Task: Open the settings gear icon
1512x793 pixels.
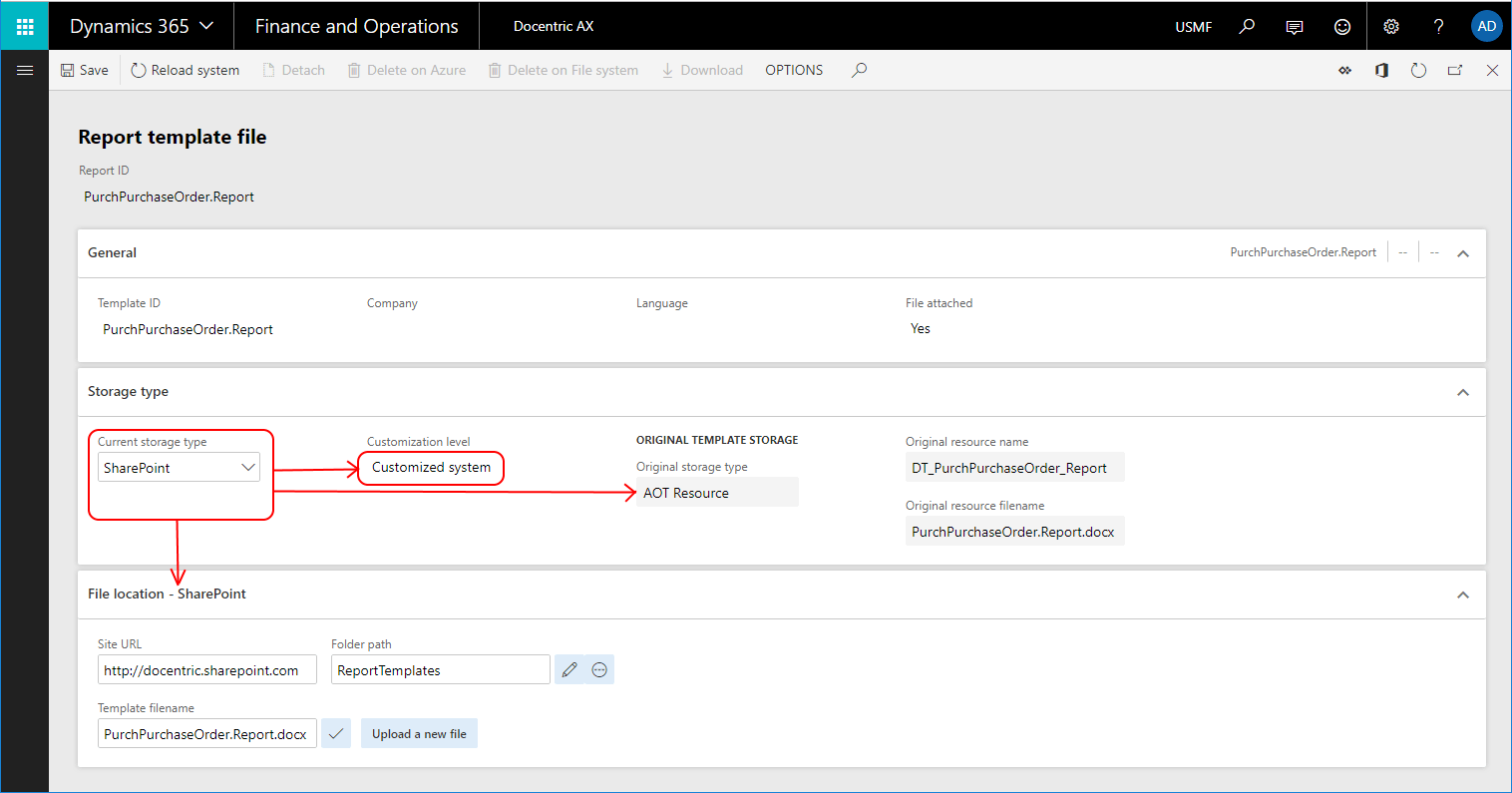Action: (1391, 27)
